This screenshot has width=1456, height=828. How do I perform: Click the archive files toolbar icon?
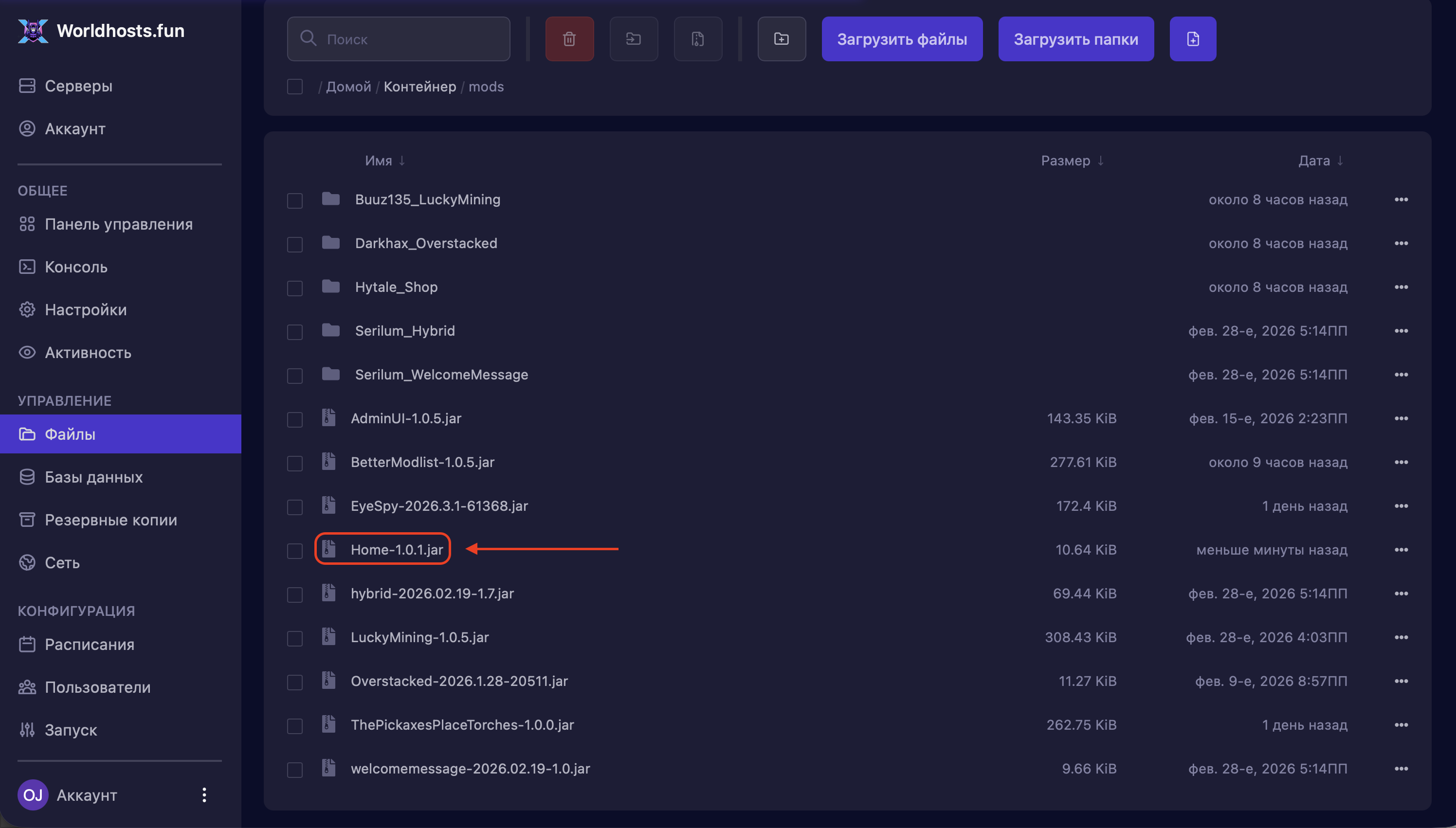[698, 38]
